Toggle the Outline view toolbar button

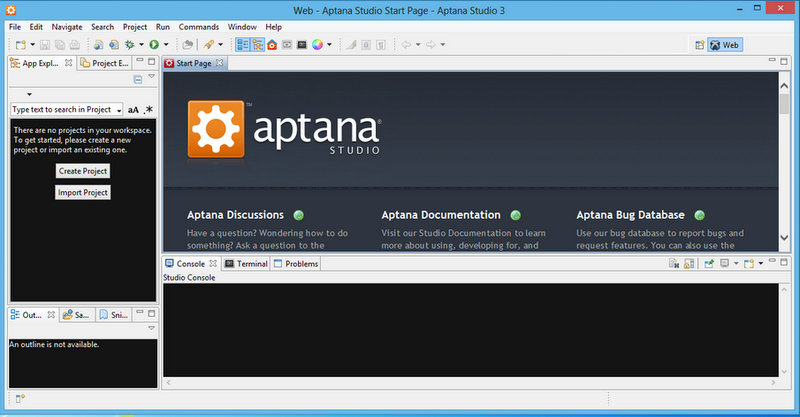click(x=243, y=45)
